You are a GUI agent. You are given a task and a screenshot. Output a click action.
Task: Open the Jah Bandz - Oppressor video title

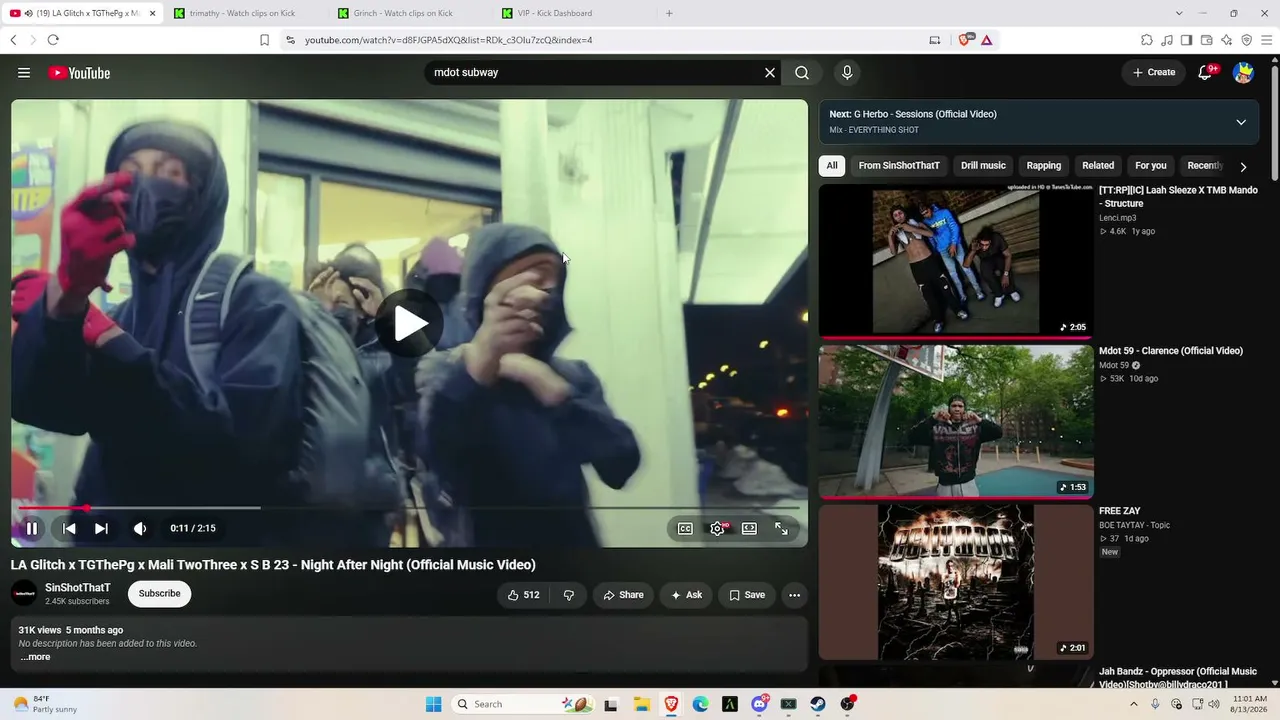(x=1178, y=678)
